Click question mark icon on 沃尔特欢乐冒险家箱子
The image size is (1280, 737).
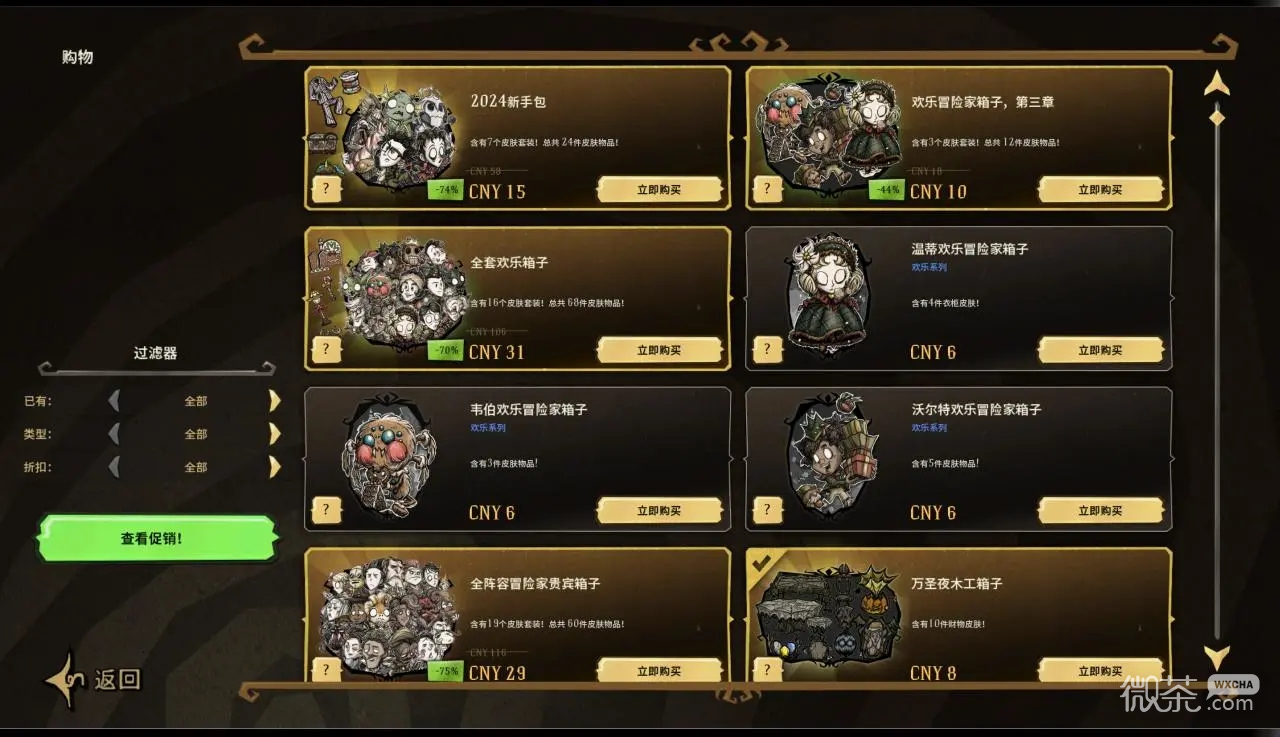(x=768, y=510)
